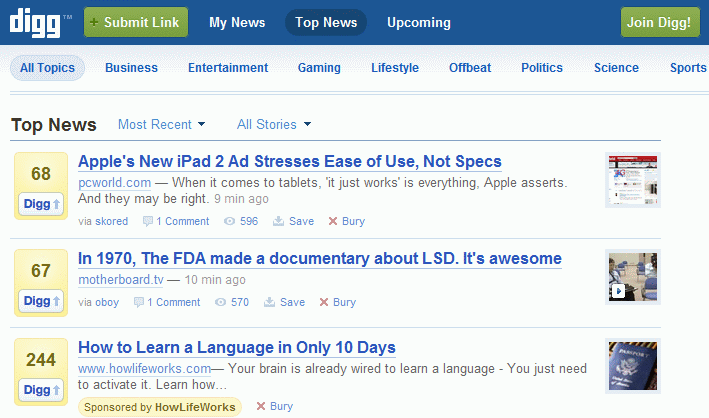Click the Top News section heading

click(54, 125)
